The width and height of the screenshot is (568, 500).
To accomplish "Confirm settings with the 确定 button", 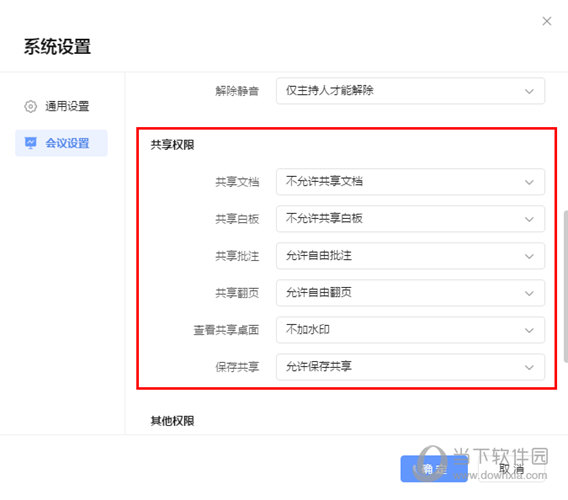I will coord(434,469).
